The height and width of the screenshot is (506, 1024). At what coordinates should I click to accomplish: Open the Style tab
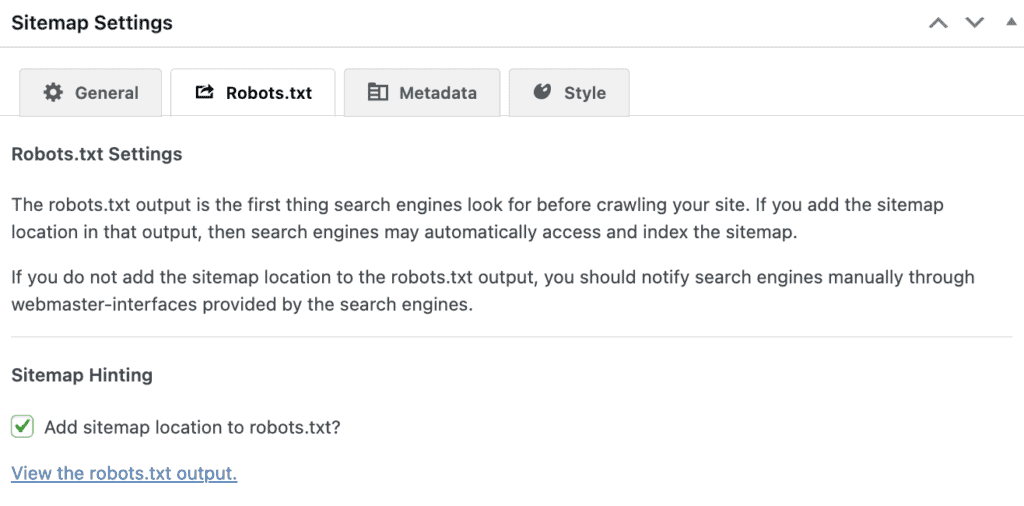point(569,93)
